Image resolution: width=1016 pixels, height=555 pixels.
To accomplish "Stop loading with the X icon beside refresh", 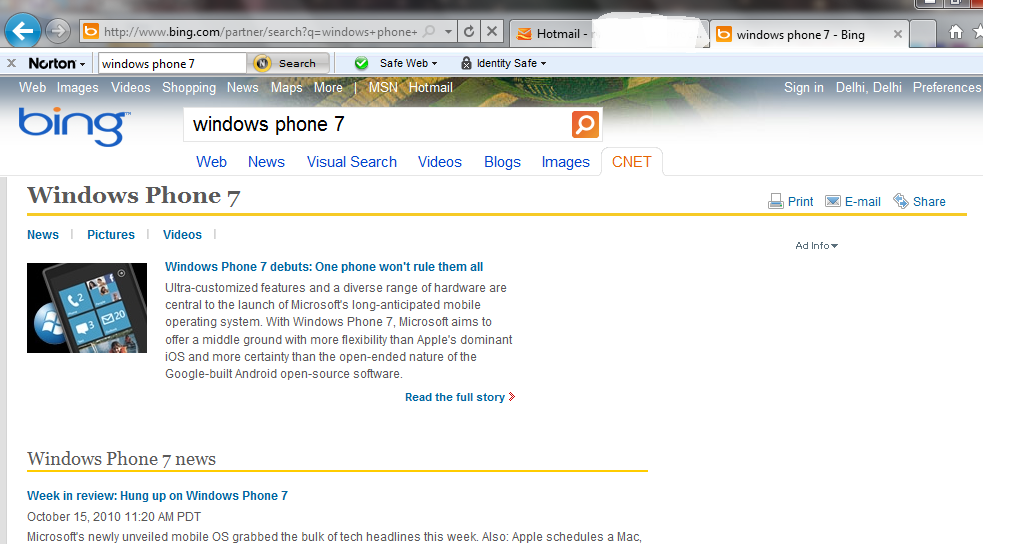I will click(x=492, y=31).
